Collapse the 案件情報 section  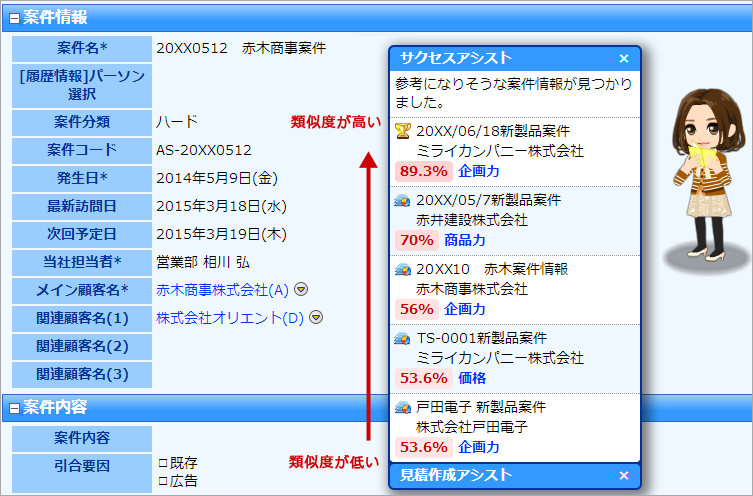[x=14, y=18]
